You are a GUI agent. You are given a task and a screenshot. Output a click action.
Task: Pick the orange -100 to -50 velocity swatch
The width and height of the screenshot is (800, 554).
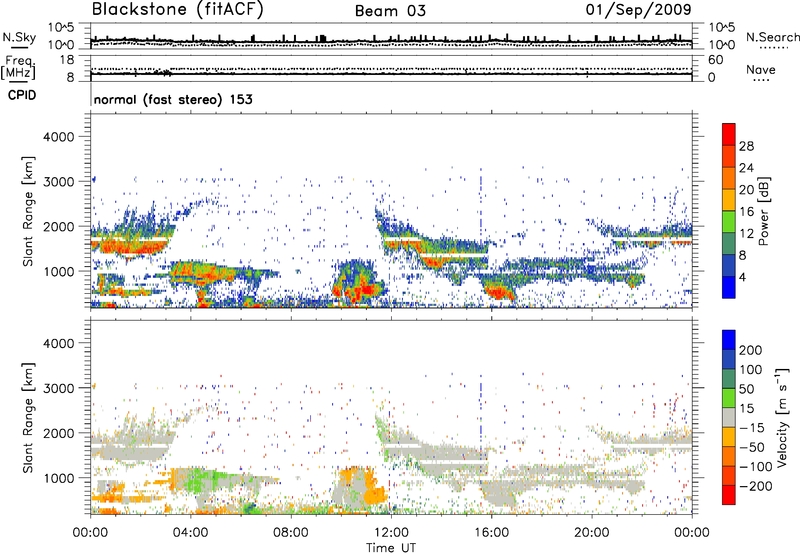click(729, 456)
